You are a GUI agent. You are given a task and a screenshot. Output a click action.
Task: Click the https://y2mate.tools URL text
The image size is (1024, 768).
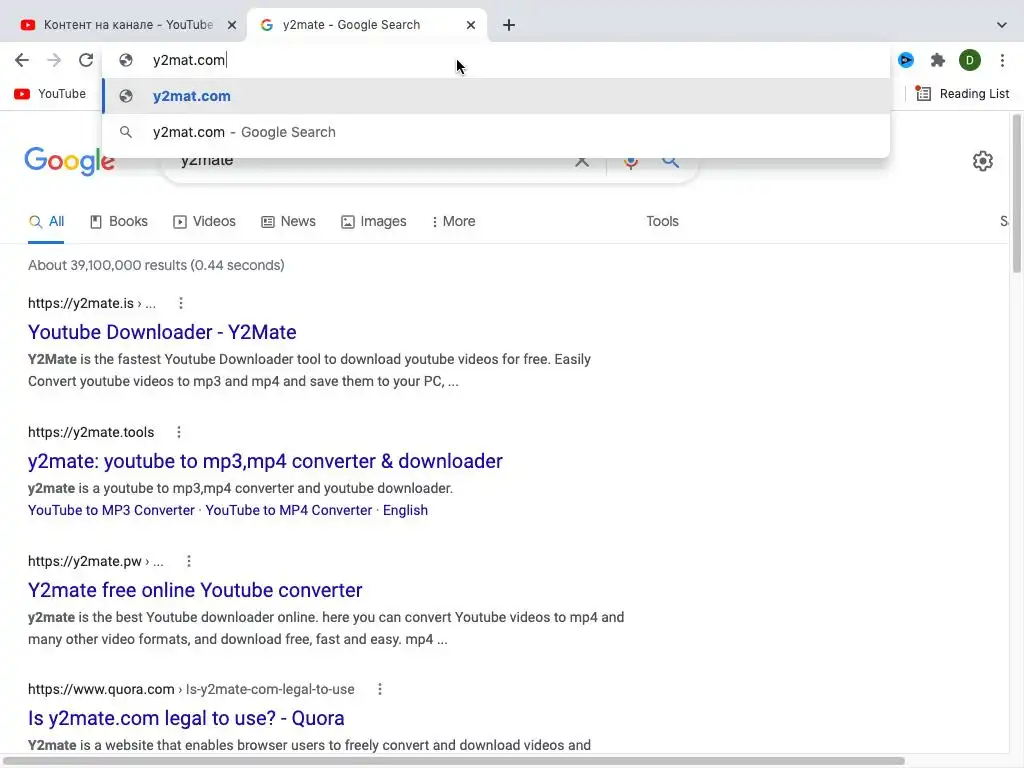91,432
